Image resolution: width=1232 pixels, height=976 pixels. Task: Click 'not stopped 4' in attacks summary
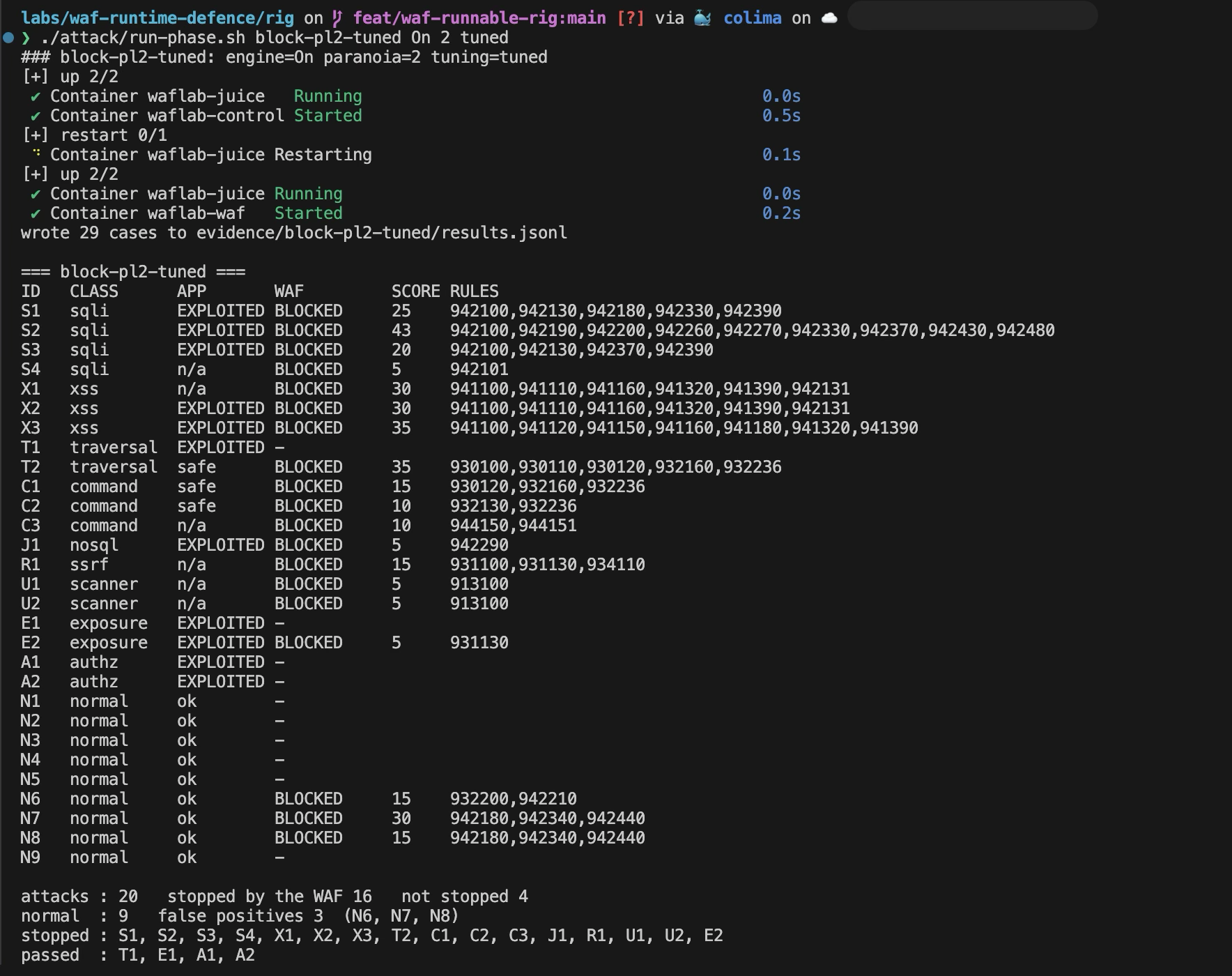(x=465, y=897)
